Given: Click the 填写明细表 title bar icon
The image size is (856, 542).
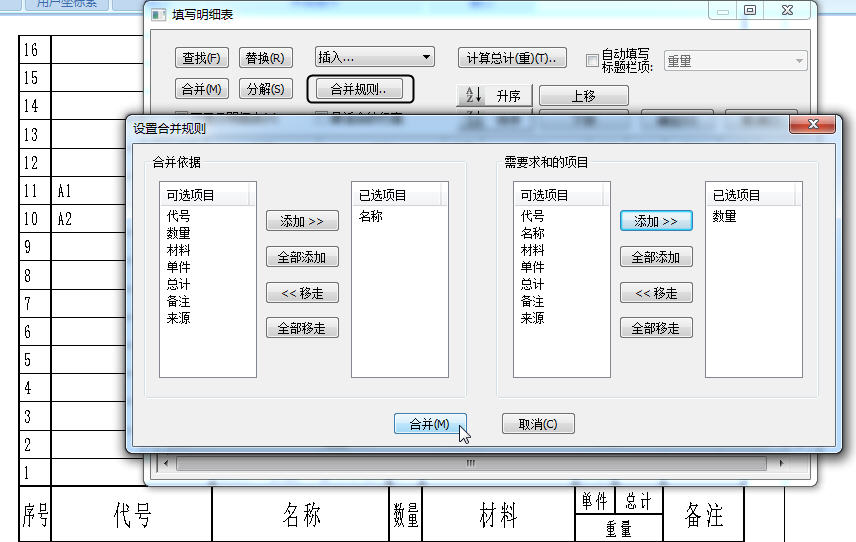Looking at the screenshot, I should pyautogui.click(x=158, y=15).
